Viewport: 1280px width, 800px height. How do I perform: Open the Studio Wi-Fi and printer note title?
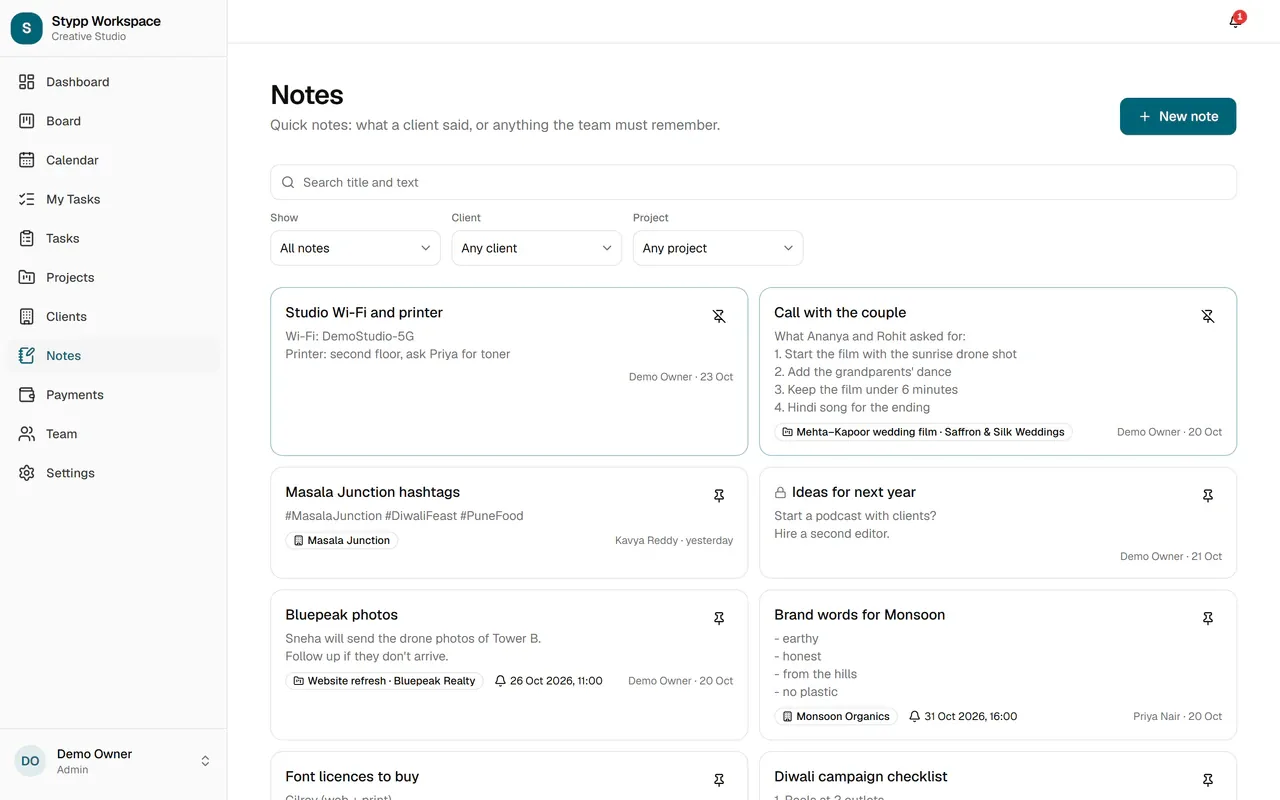364,312
